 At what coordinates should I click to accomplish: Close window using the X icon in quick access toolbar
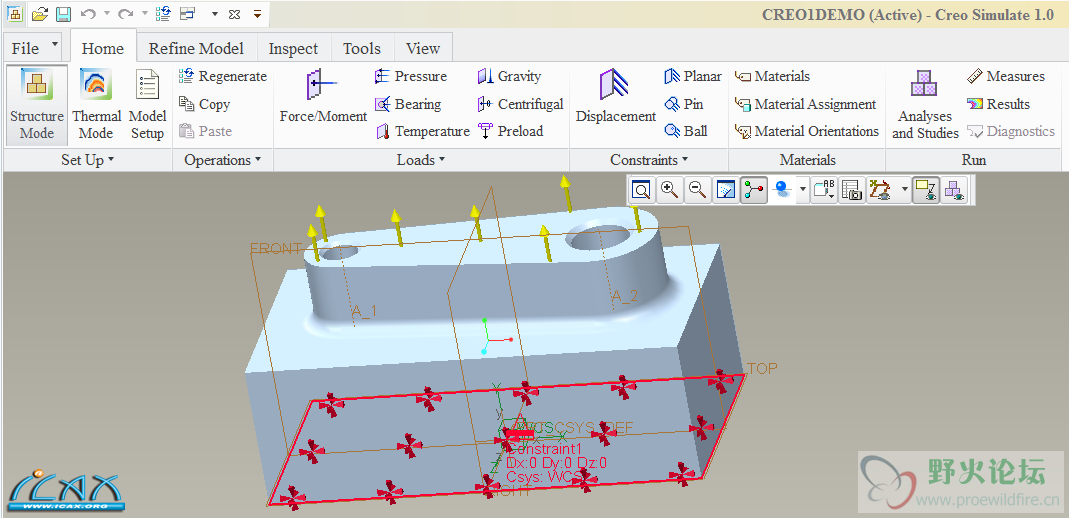coord(234,14)
